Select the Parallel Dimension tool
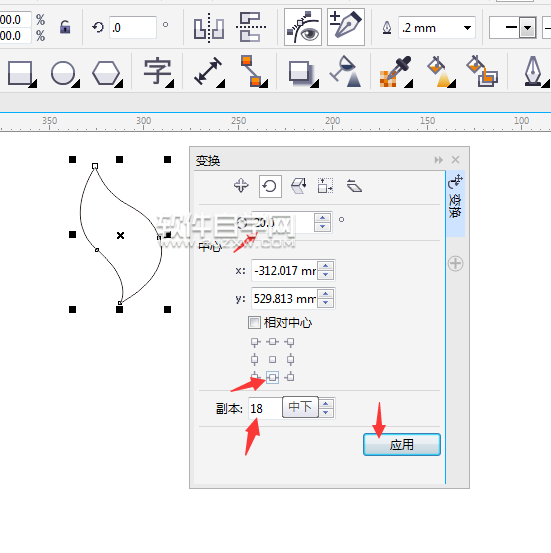This screenshot has width=551, height=553. (x=209, y=72)
